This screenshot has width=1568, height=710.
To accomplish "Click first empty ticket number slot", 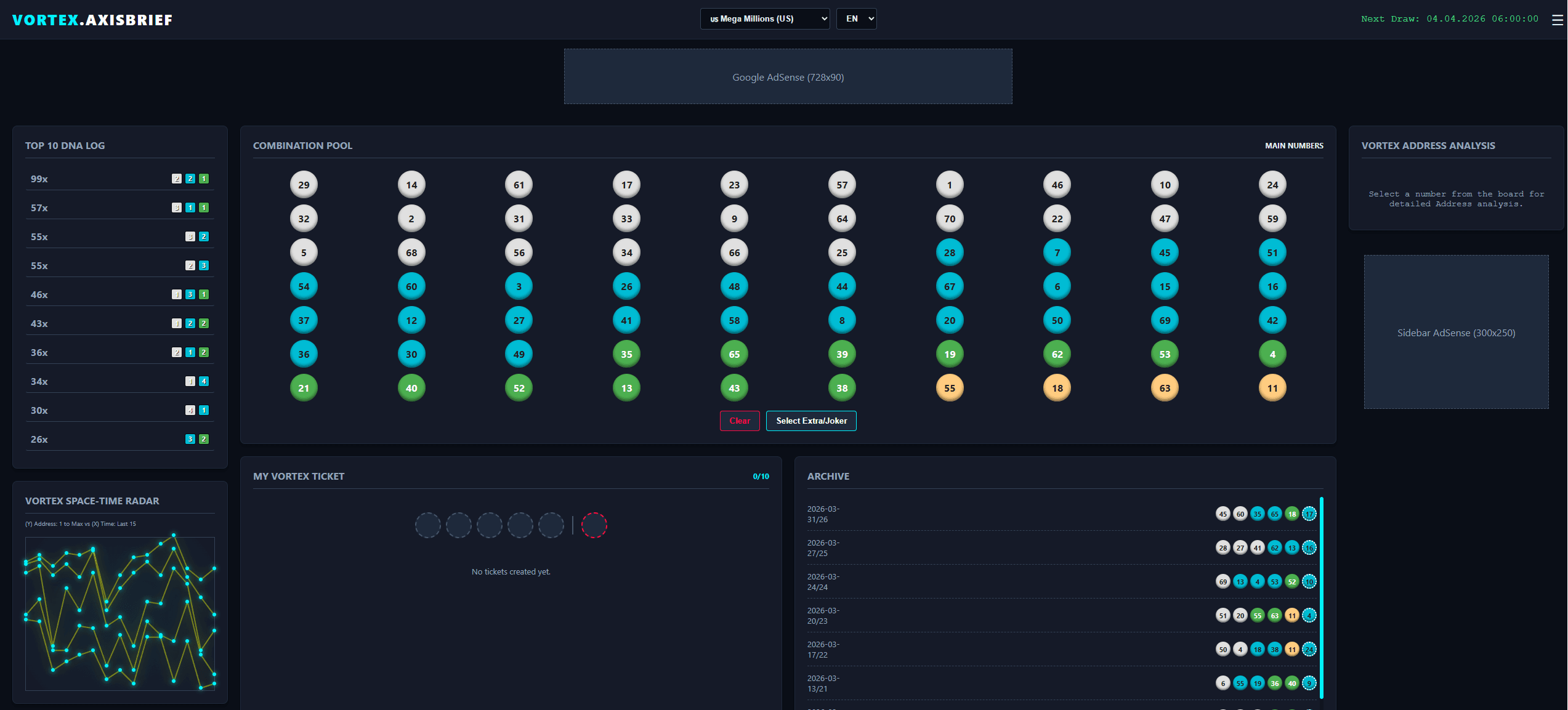I will pyautogui.click(x=427, y=525).
